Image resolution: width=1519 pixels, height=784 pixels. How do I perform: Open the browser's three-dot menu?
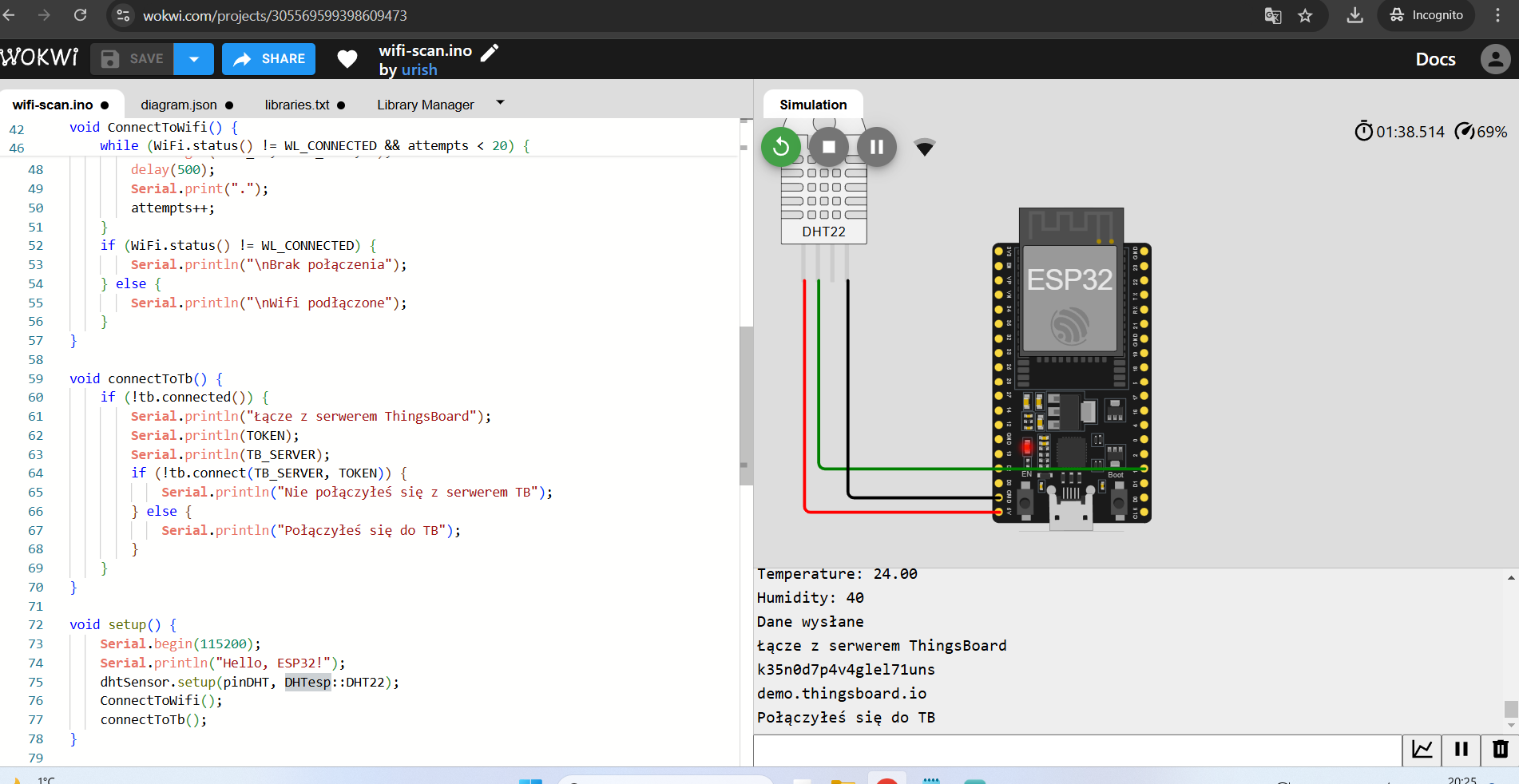click(1498, 15)
